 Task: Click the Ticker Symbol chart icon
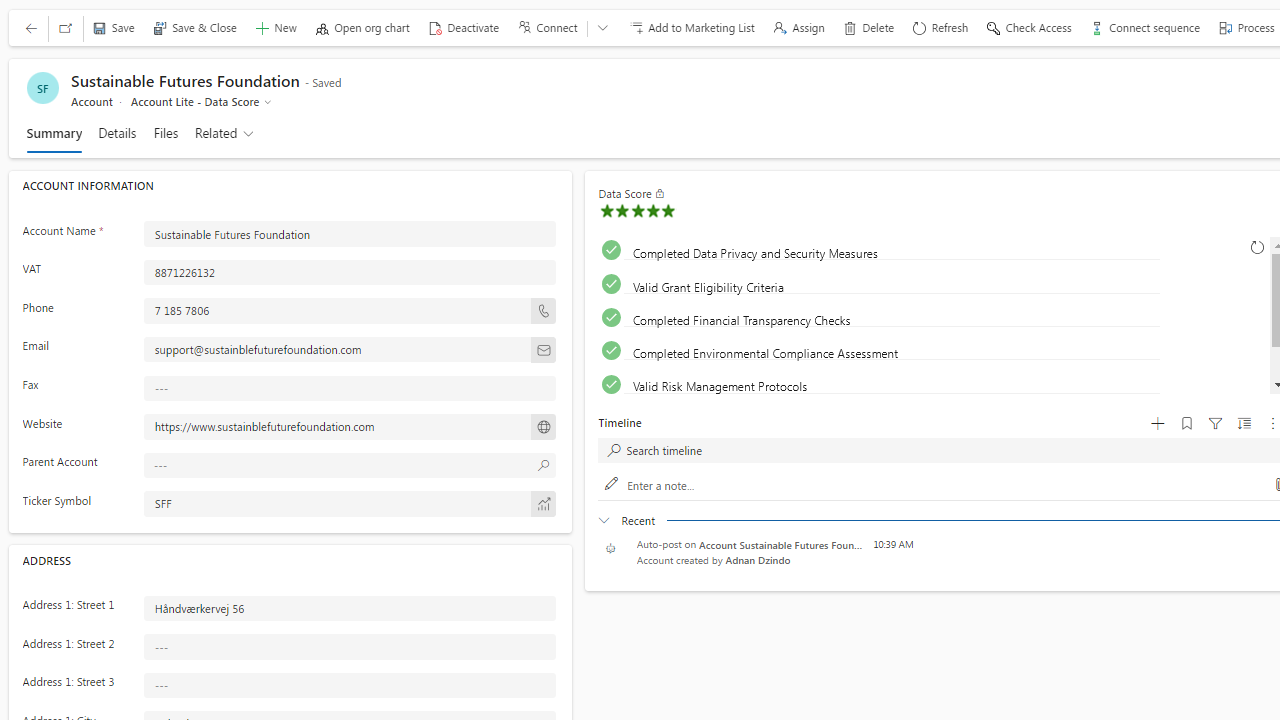[x=543, y=504]
